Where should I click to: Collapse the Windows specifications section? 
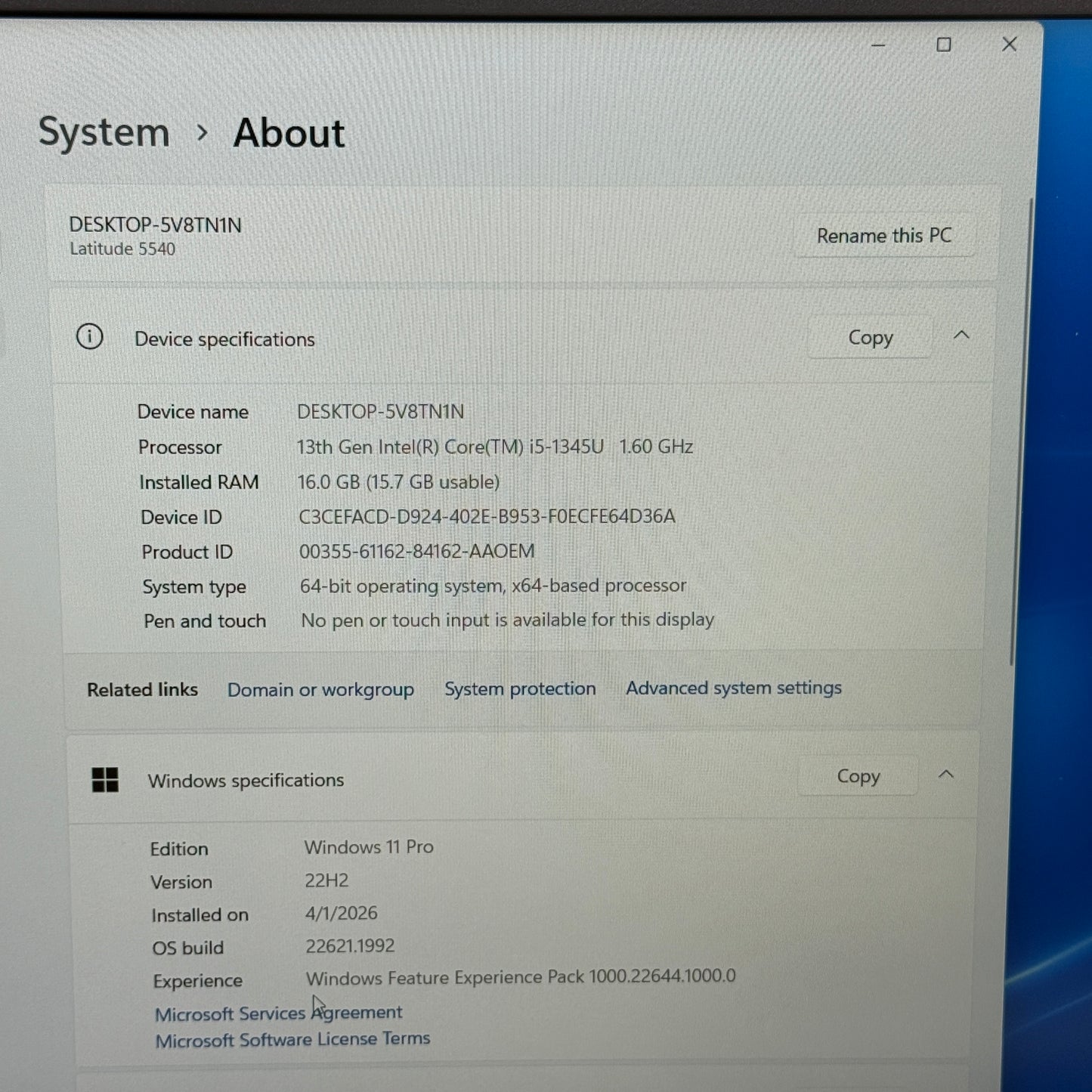click(x=947, y=775)
